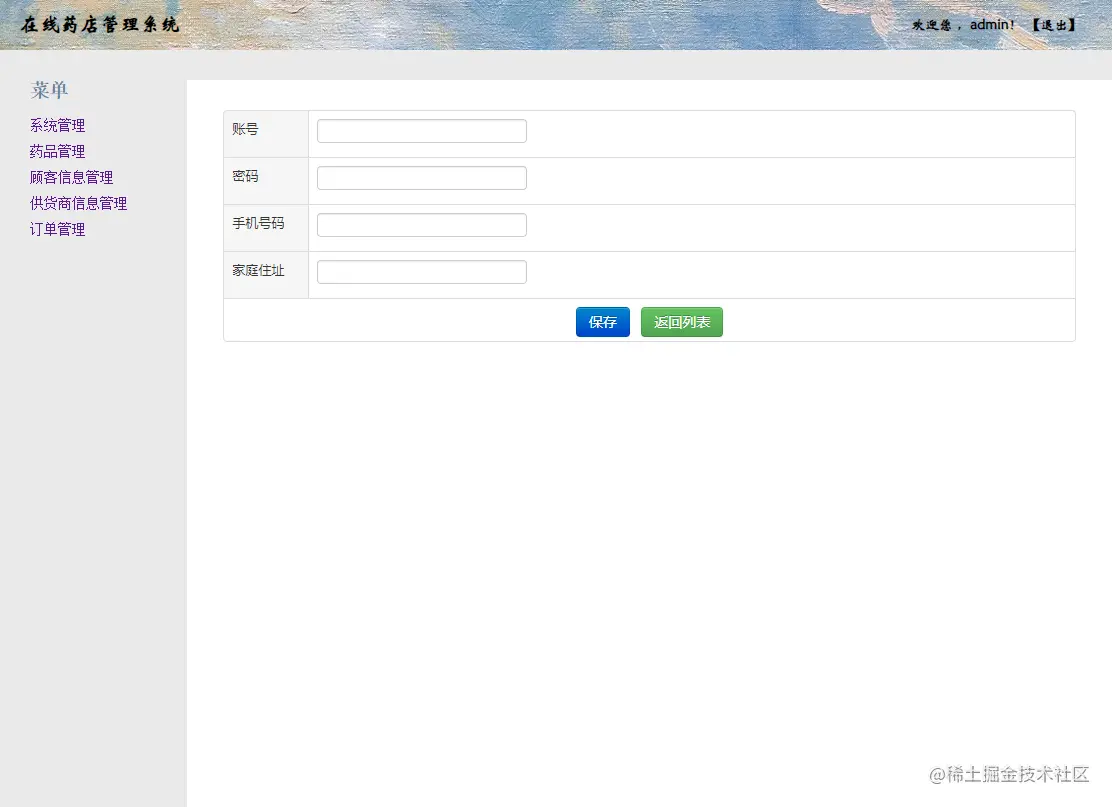Screen dimensions: 1112x807
Task: Click inside the 账号 account input field
Action: click(x=420, y=130)
